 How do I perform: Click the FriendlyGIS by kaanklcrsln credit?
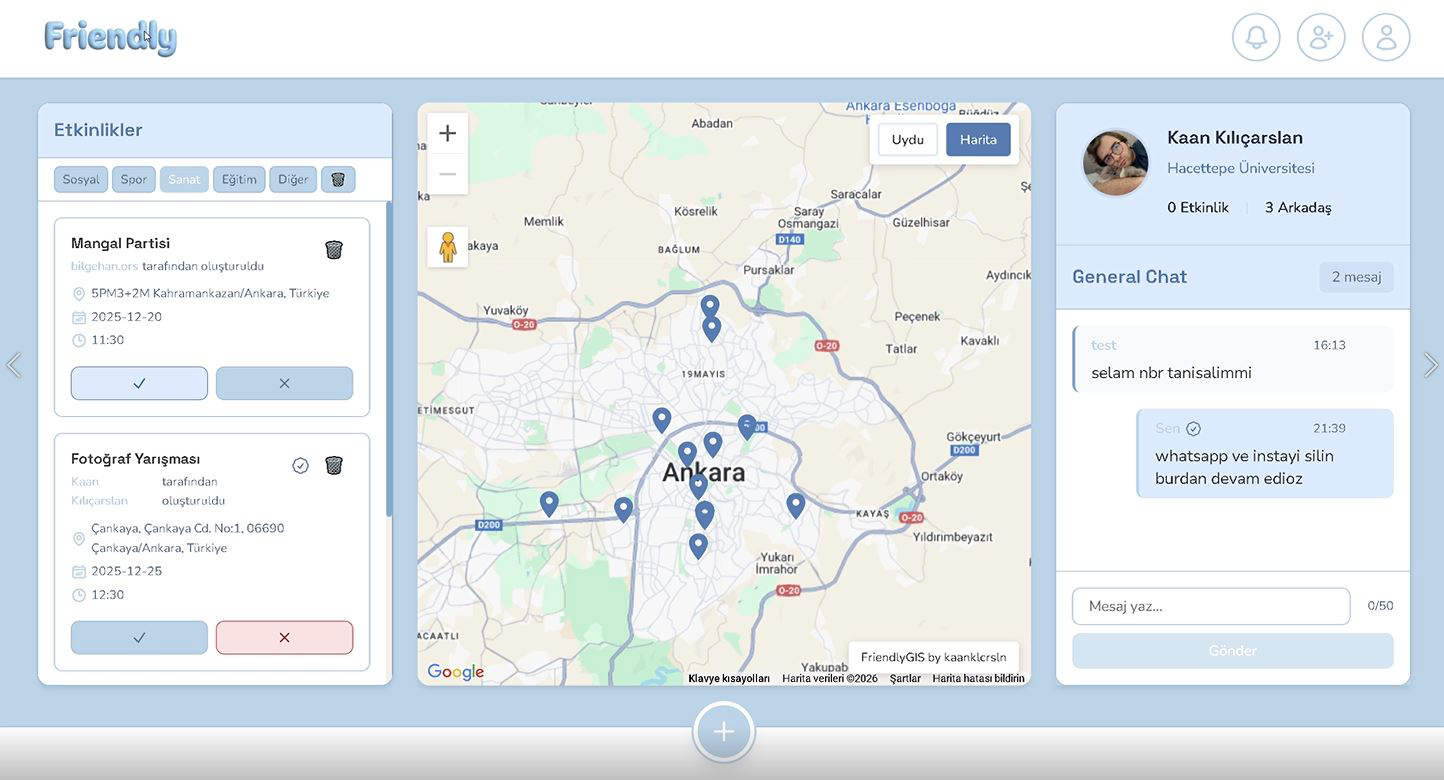tap(934, 657)
